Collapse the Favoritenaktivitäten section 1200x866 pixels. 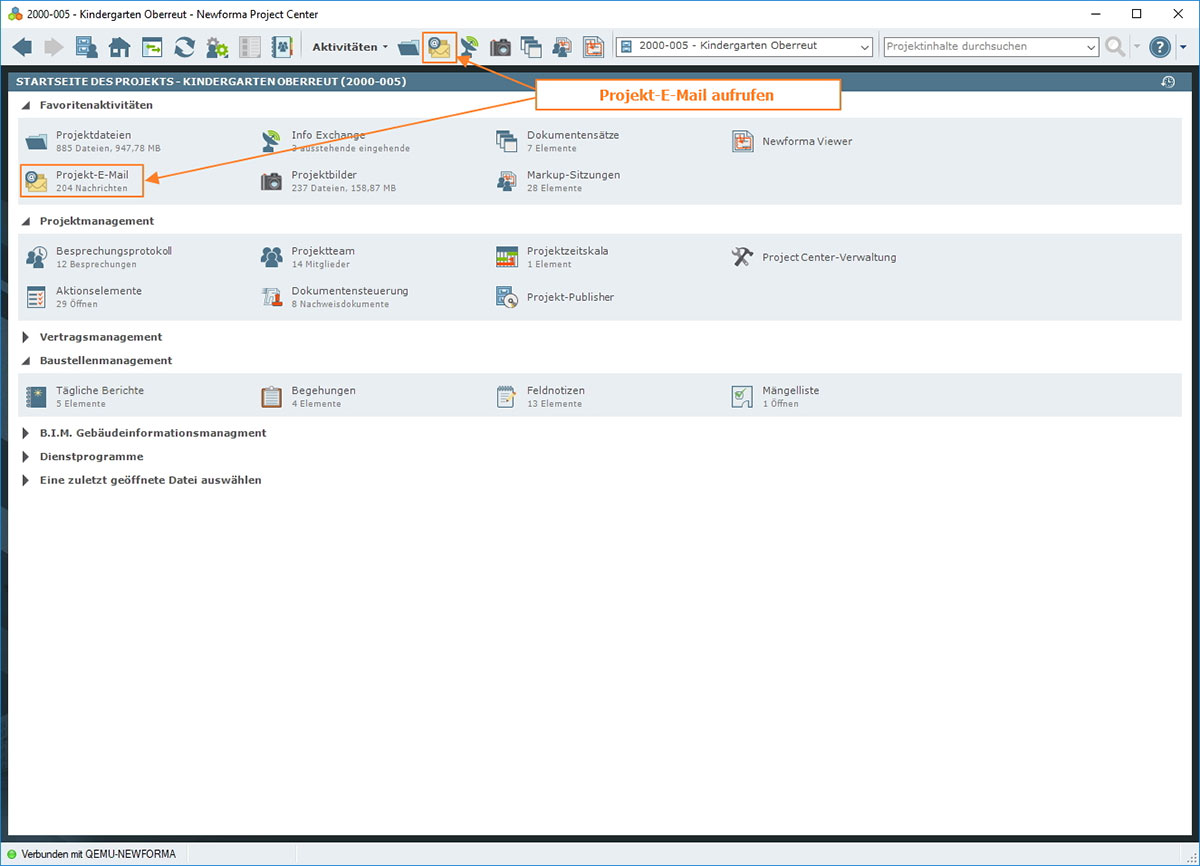[26, 105]
